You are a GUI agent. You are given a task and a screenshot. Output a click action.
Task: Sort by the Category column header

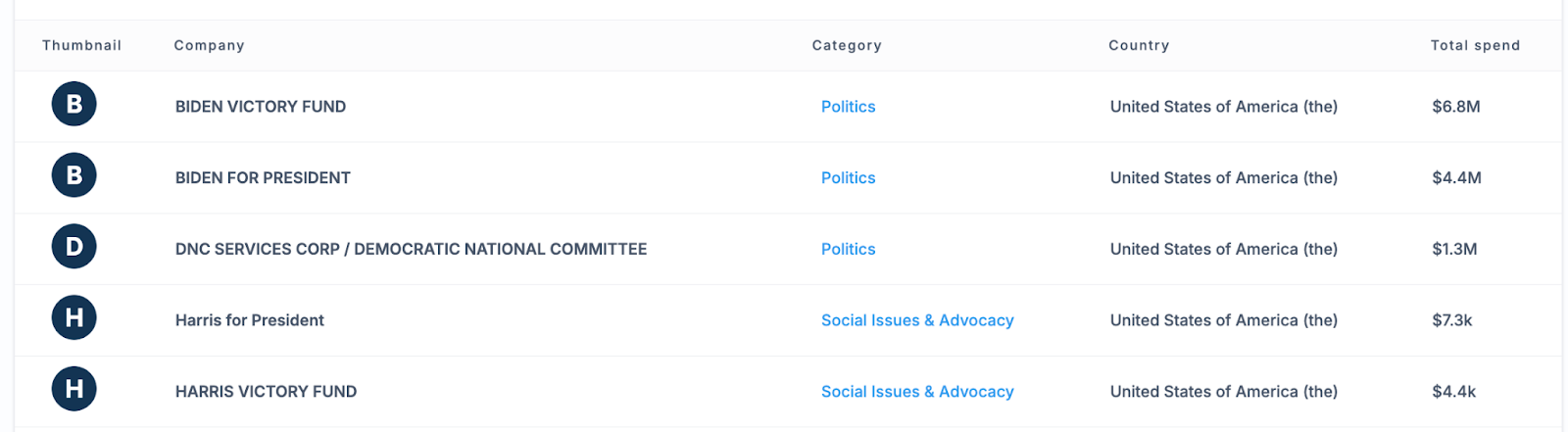point(847,45)
